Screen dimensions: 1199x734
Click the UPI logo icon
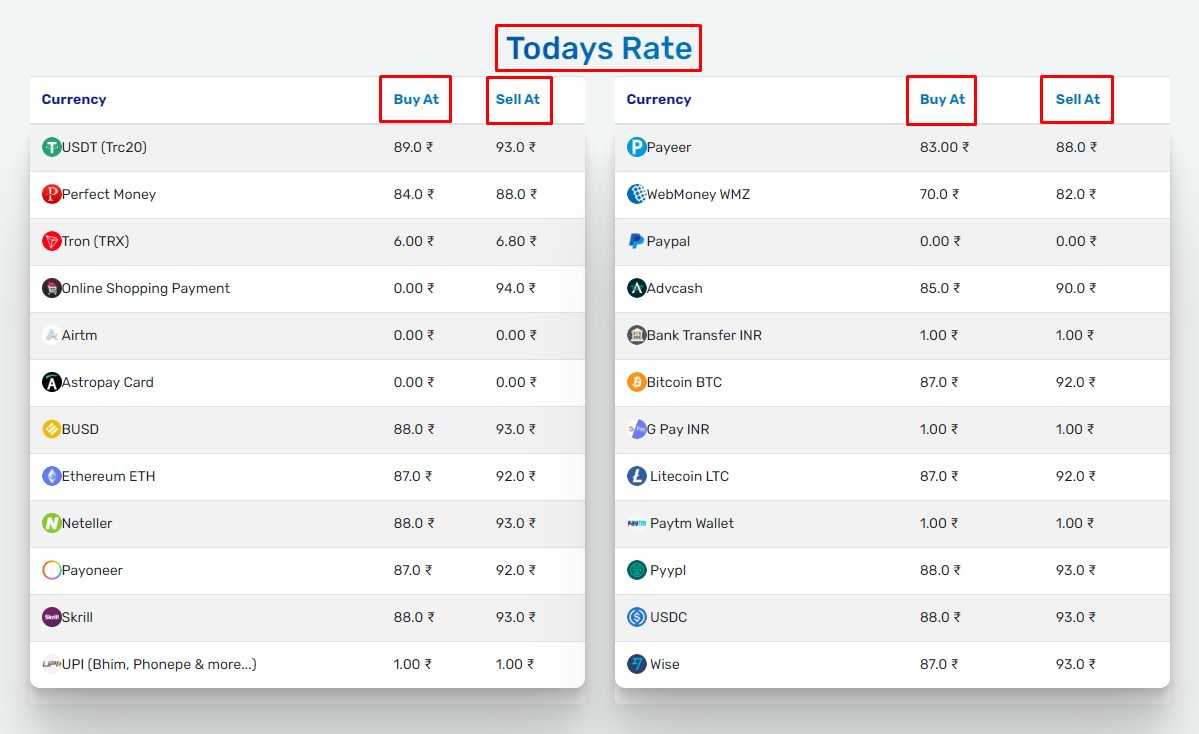click(x=51, y=664)
